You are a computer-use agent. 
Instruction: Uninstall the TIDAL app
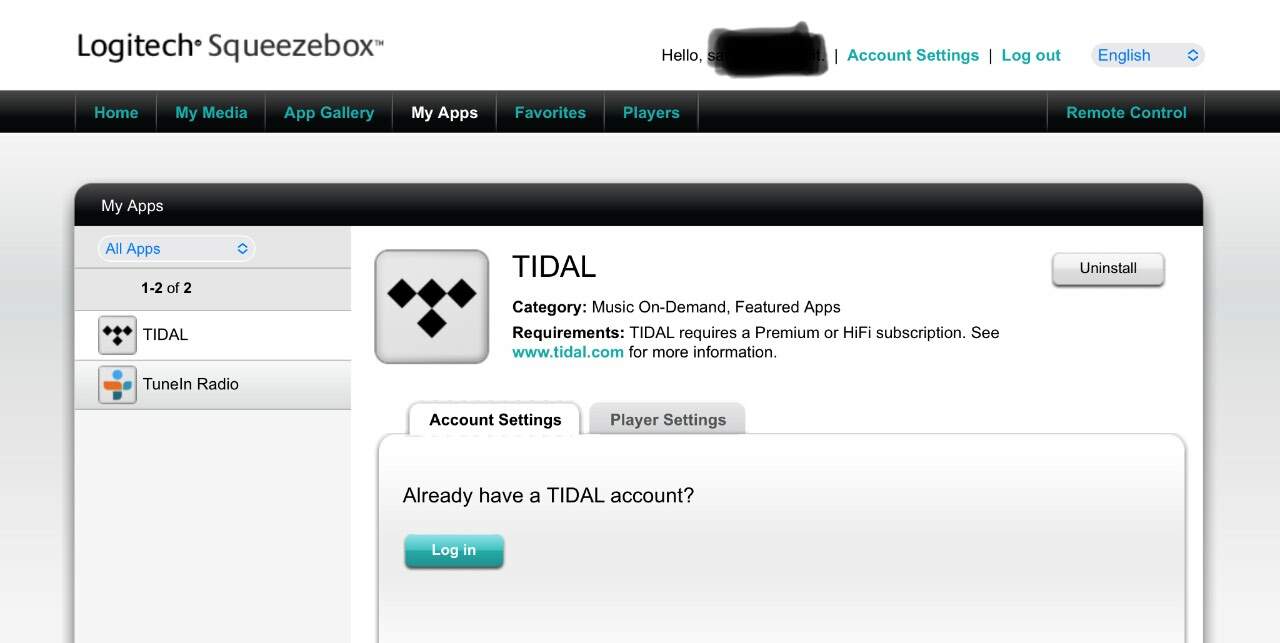click(x=1108, y=269)
